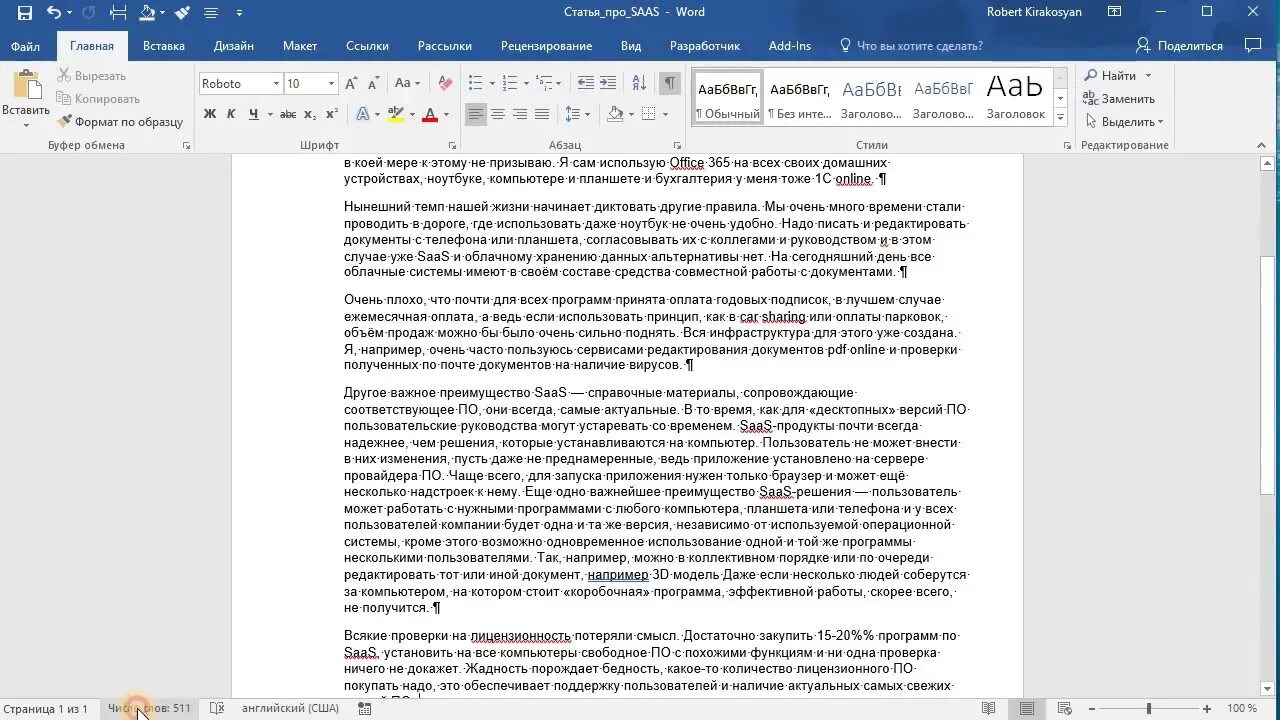Apply Format Painter (Формат по образцу)

[x=120, y=122]
